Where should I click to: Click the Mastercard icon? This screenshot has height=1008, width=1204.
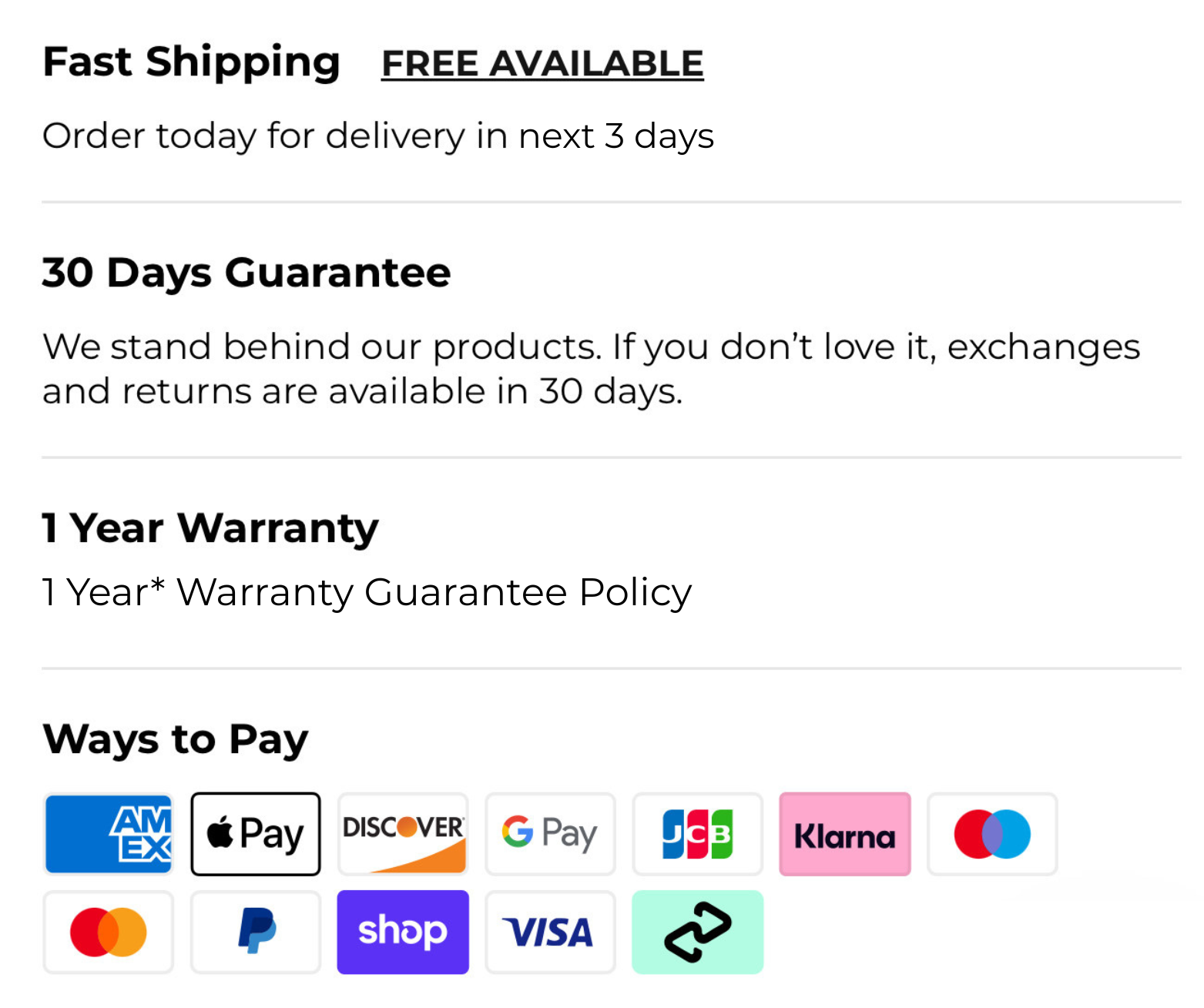tap(109, 932)
